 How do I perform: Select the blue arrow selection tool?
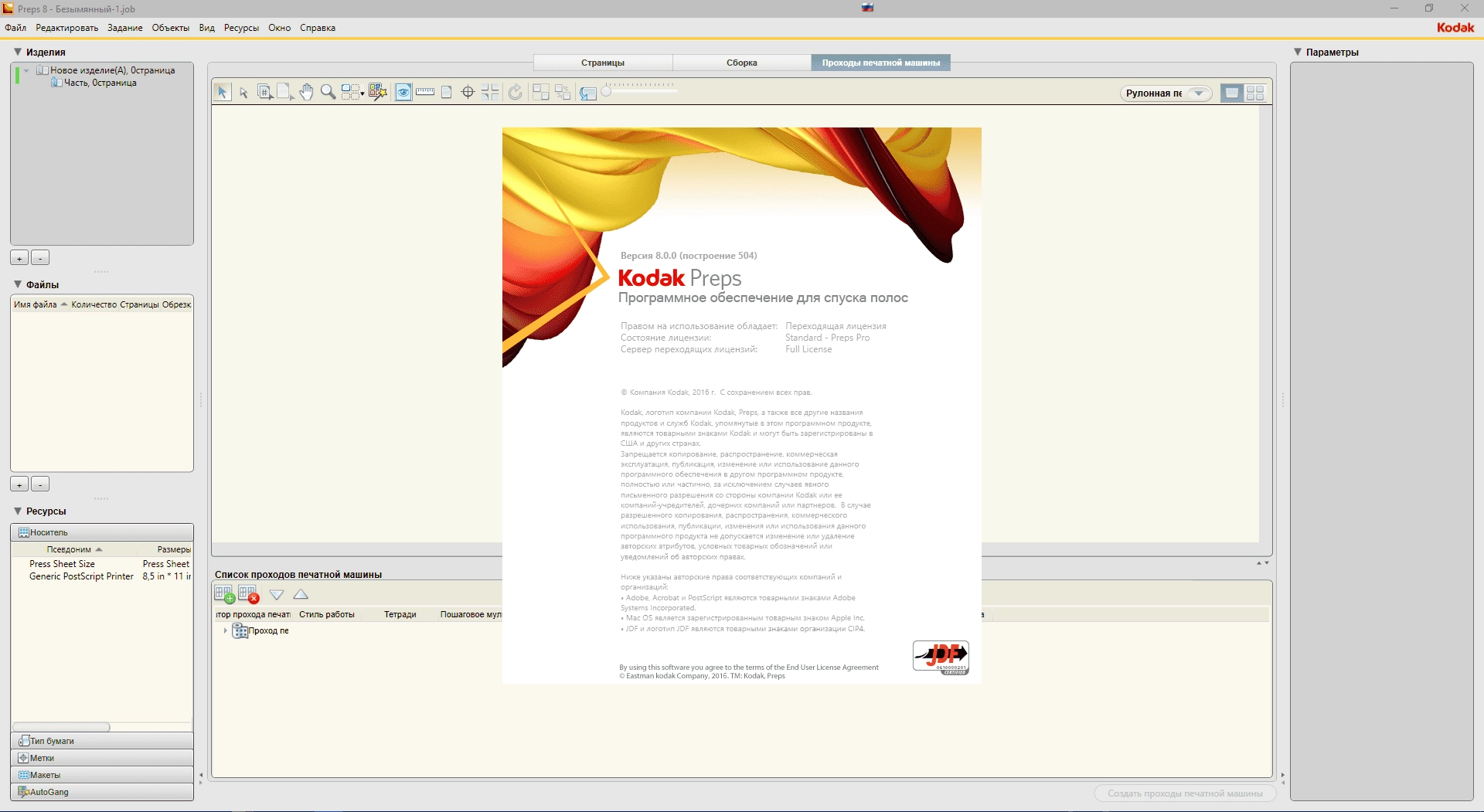(222, 92)
